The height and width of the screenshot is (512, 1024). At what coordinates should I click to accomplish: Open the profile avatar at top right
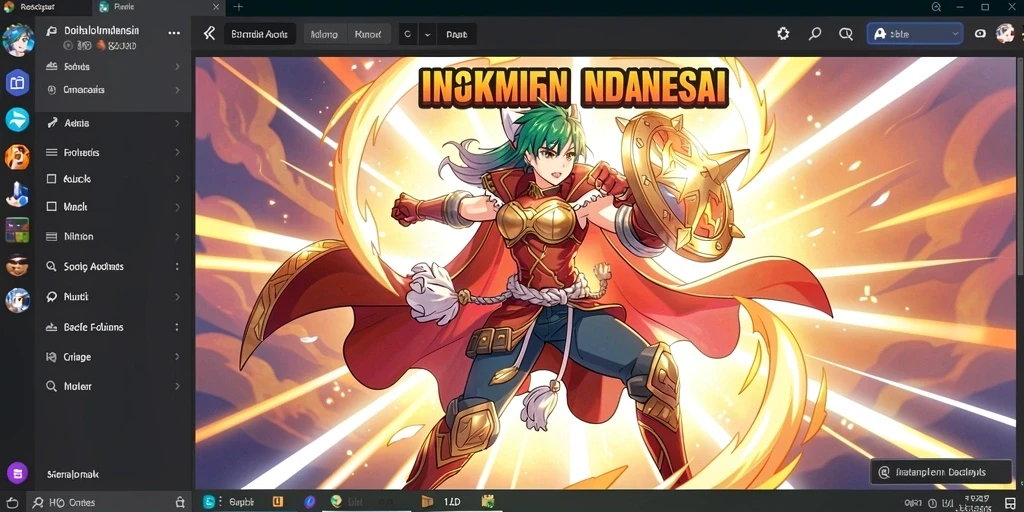point(1005,33)
